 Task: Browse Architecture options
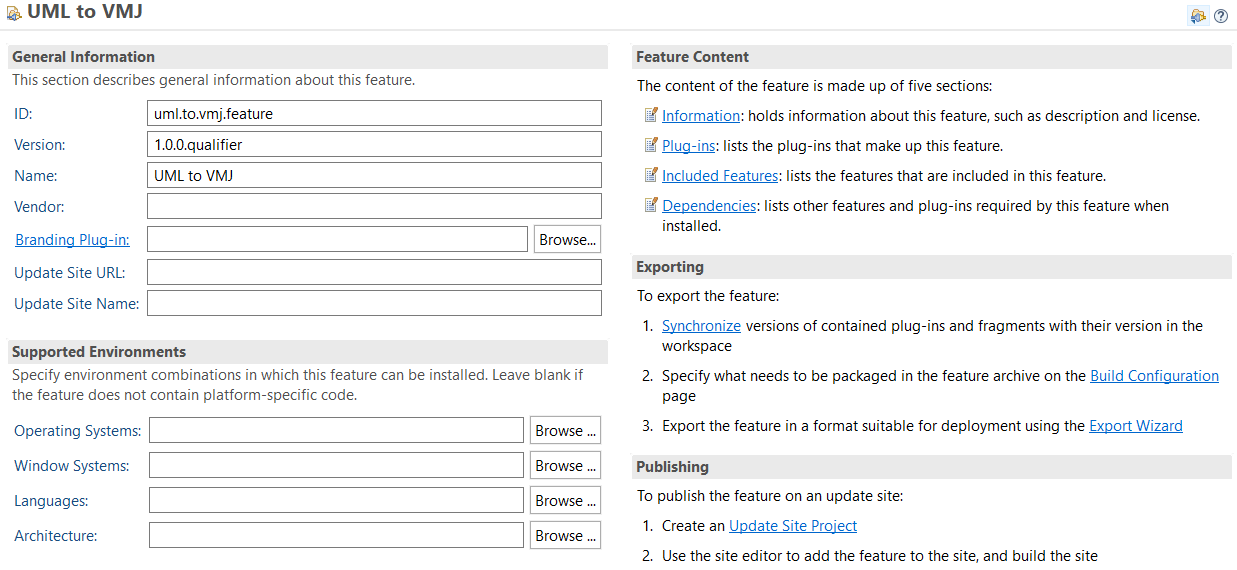tap(565, 535)
